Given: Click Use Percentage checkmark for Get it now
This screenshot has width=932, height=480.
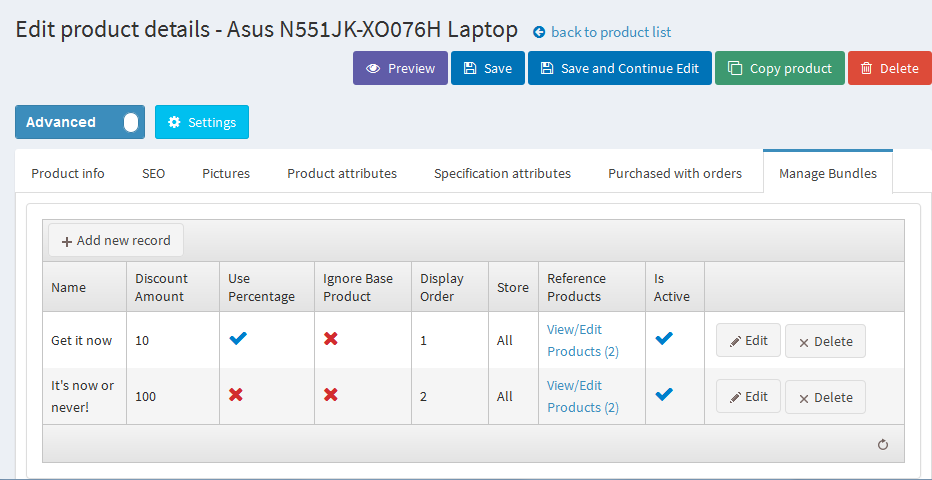Looking at the screenshot, I should click(x=238, y=340).
